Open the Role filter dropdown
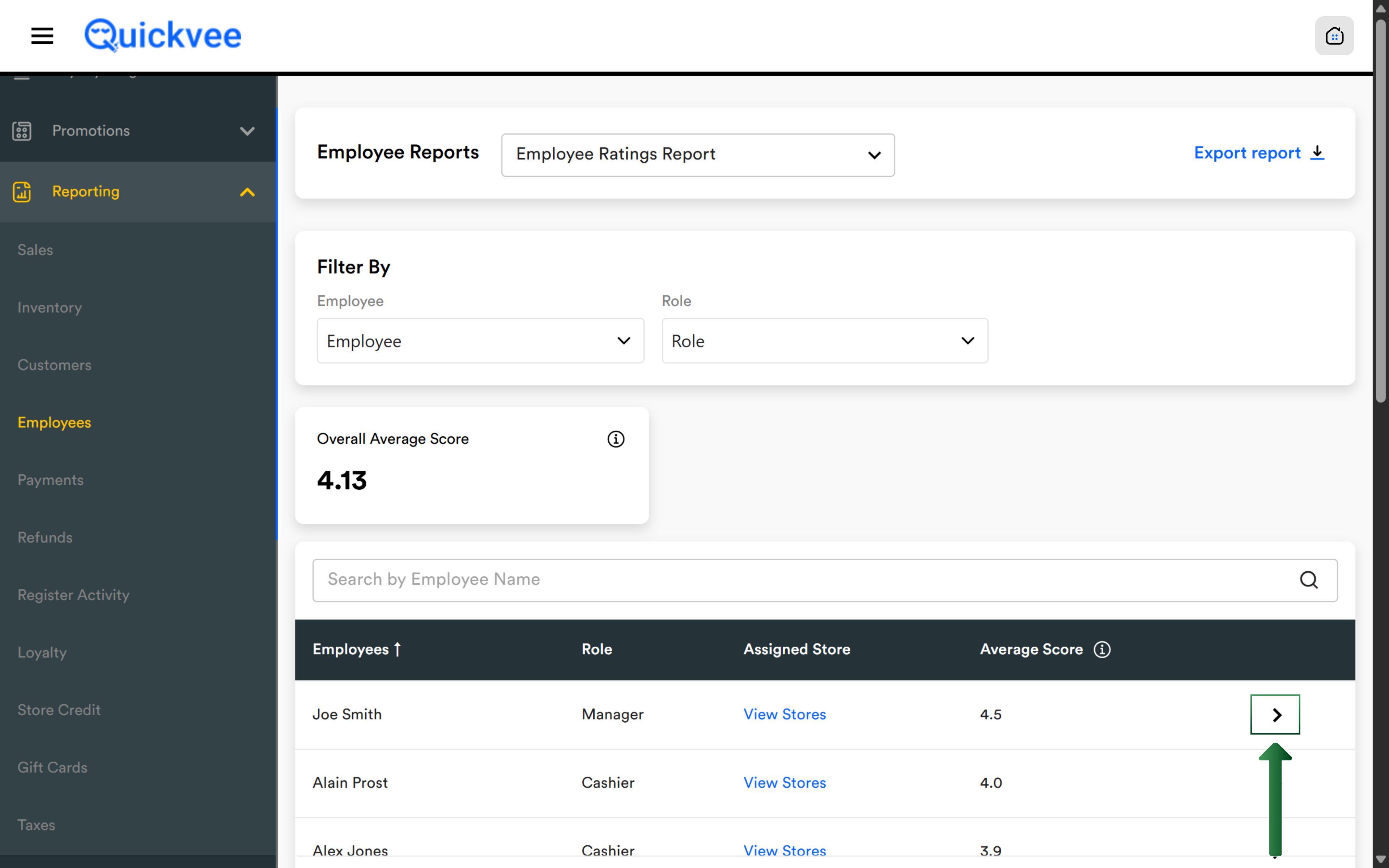Image resolution: width=1389 pixels, height=868 pixels. click(824, 341)
